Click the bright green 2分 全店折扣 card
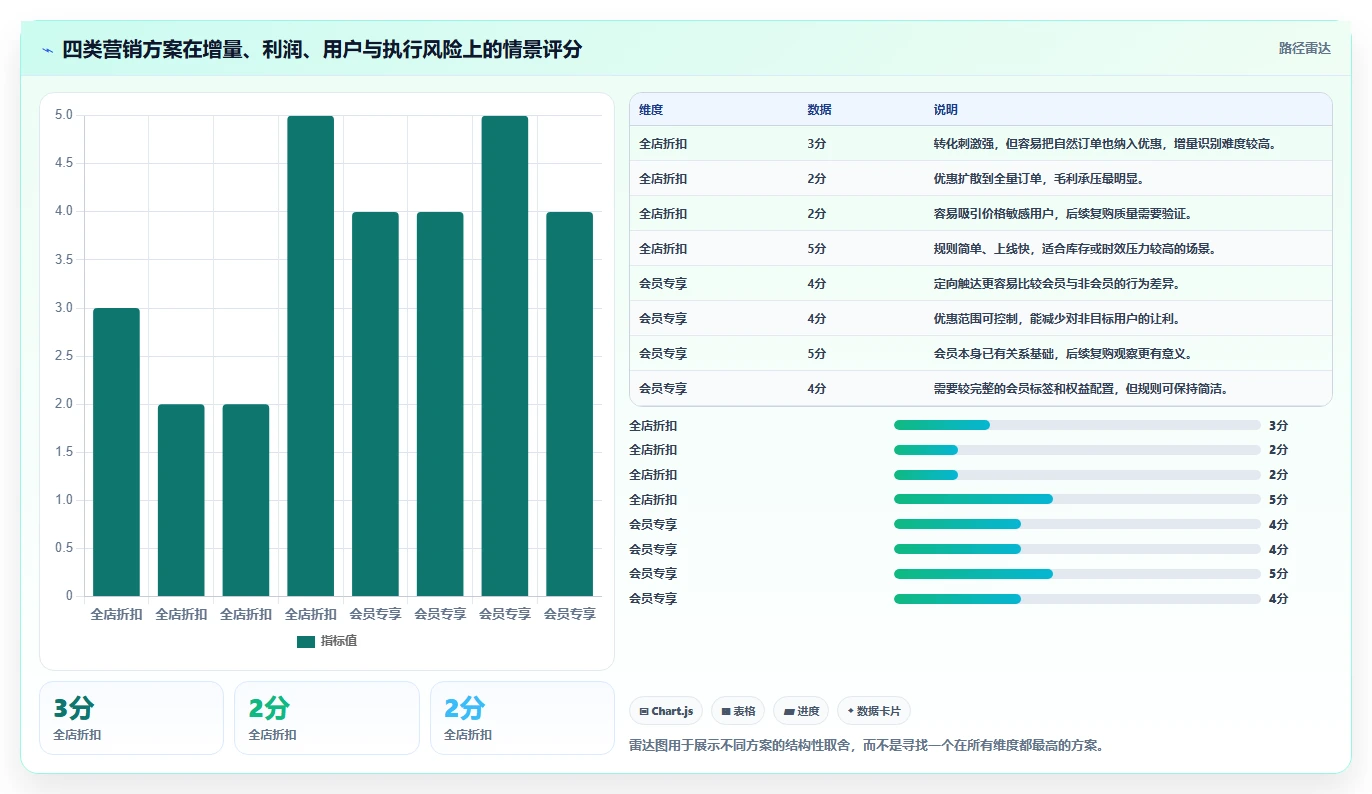The image size is (1372, 794). pyautogui.click(x=326, y=718)
